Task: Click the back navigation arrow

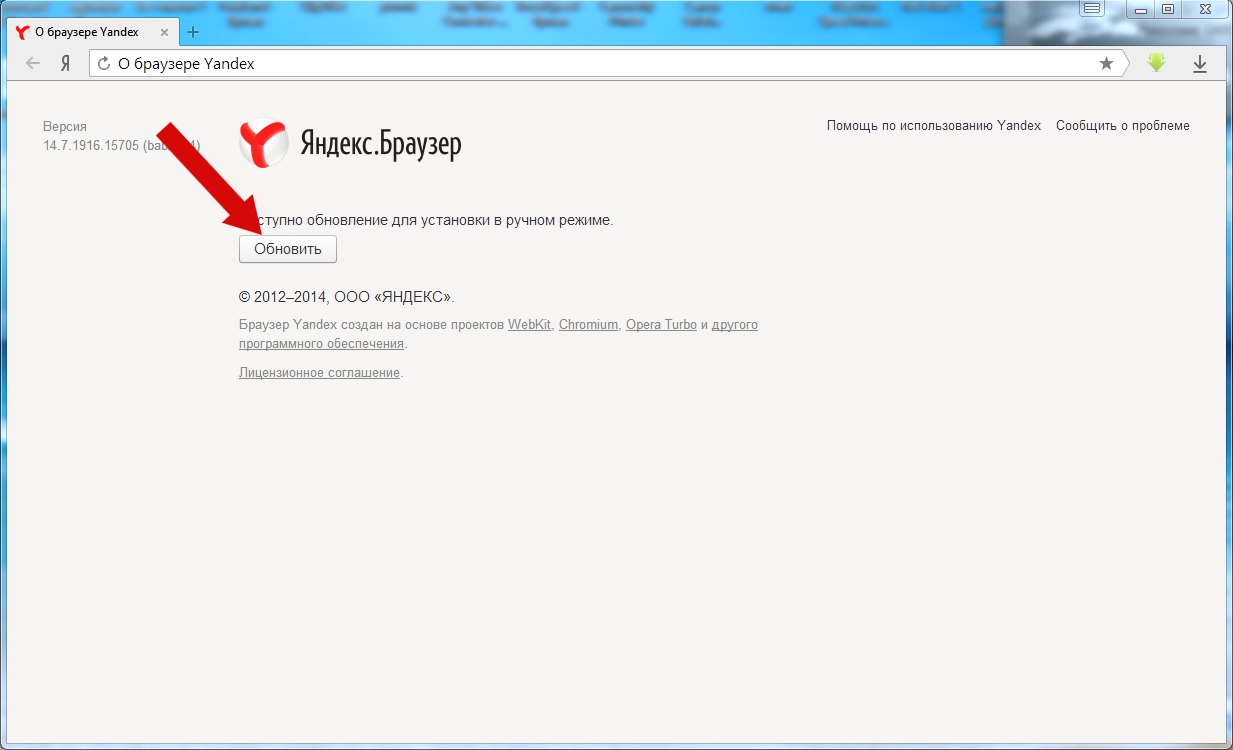Action: coord(33,64)
